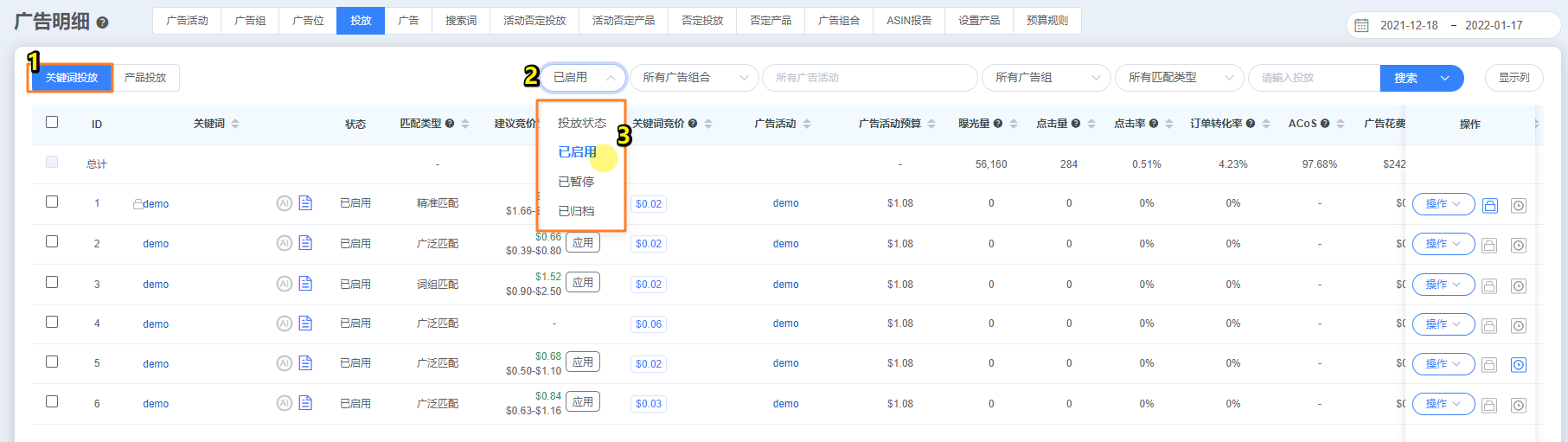Image resolution: width=1568 pixels, height=442 pixels.
Task: Click the calendar icon in date range
Action: pos(1361,25)
